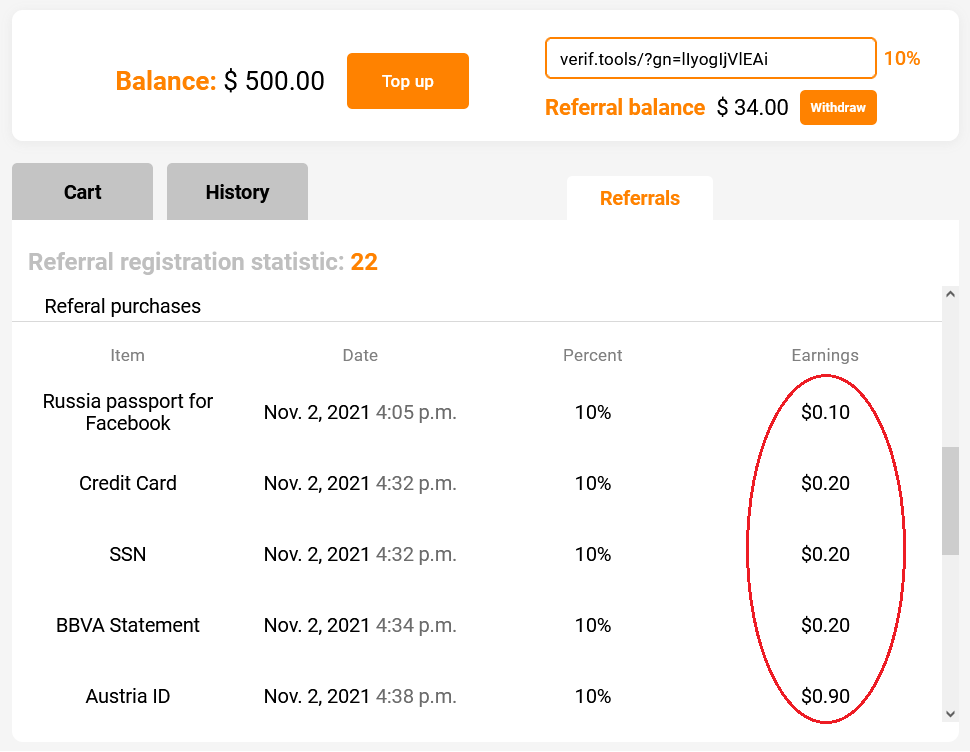Select the Russia passport for Facebook row
The width and height of the screenshot is (970, 752).
pos(128,412)
